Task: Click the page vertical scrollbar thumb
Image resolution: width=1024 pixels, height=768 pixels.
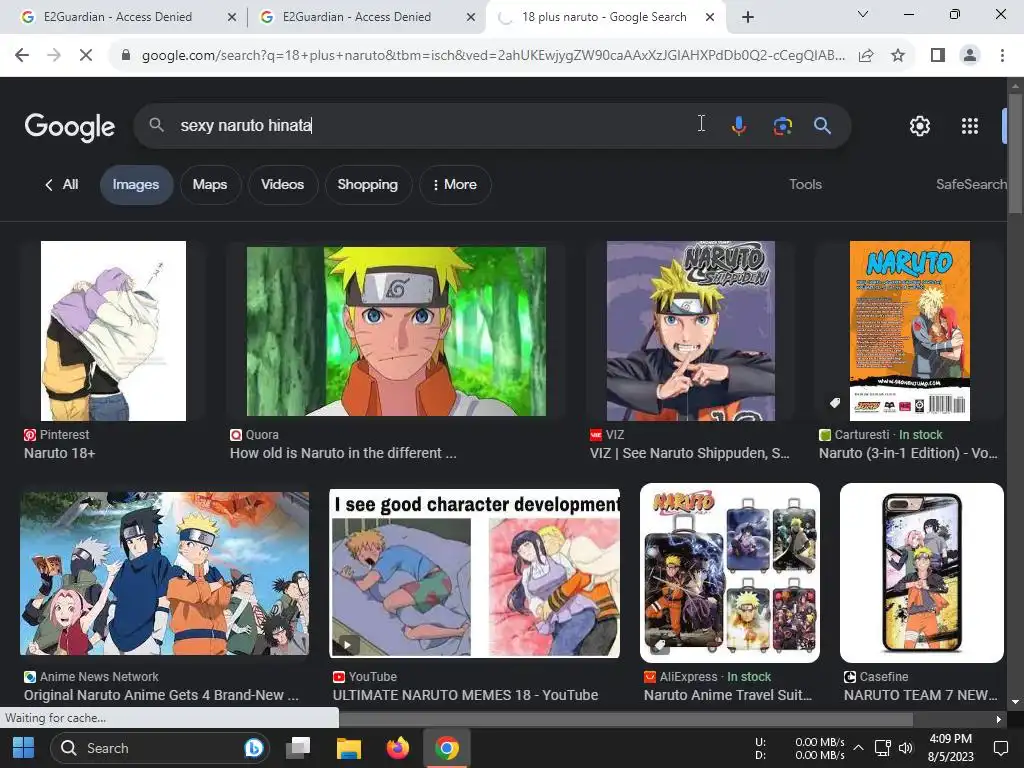Action: click(1015, 153)
